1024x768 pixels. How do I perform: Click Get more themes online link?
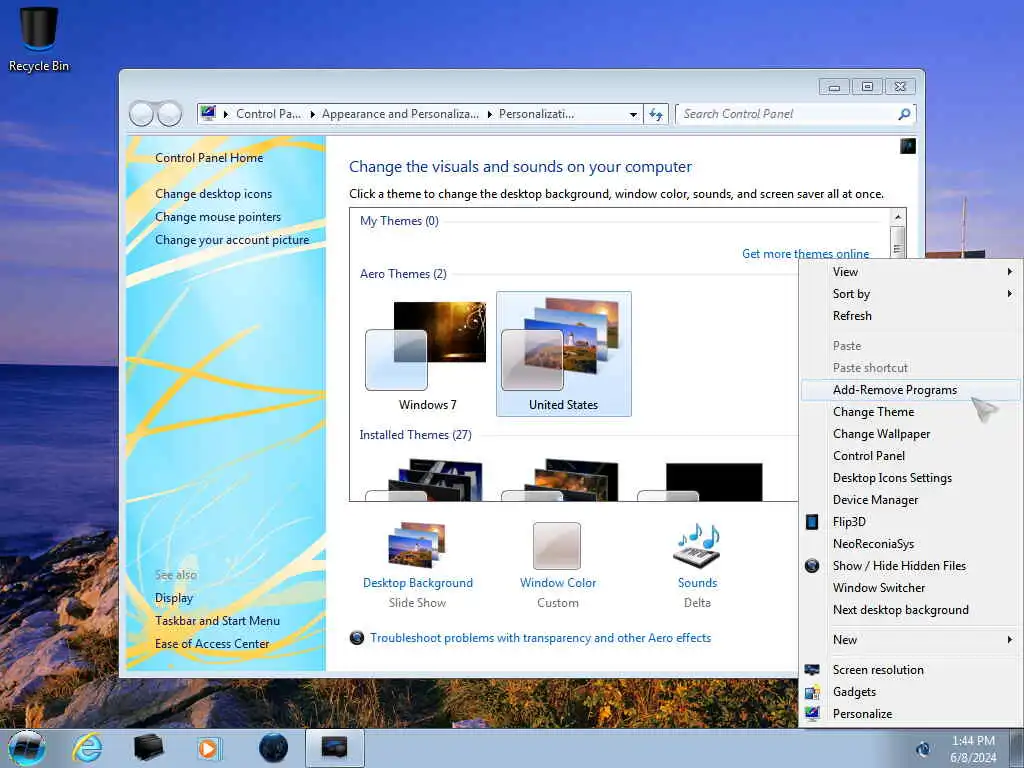pos(805,254)
